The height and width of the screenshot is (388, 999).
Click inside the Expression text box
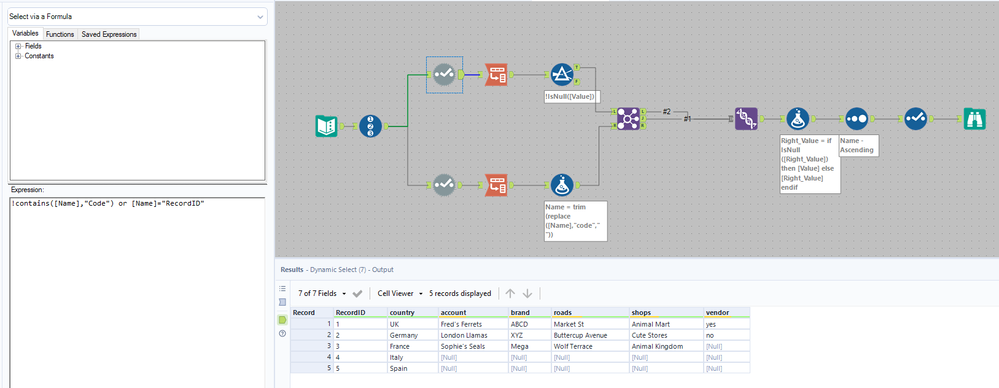click(x=137, y=293)
